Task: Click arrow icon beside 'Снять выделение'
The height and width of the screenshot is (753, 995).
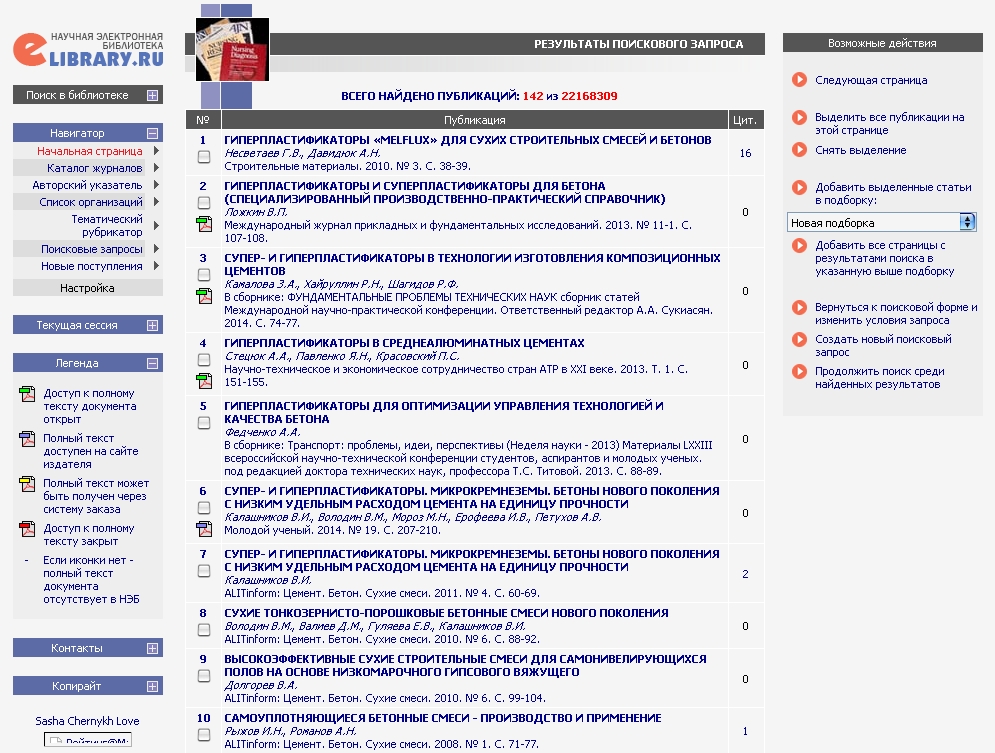Action: pos(799,150)
